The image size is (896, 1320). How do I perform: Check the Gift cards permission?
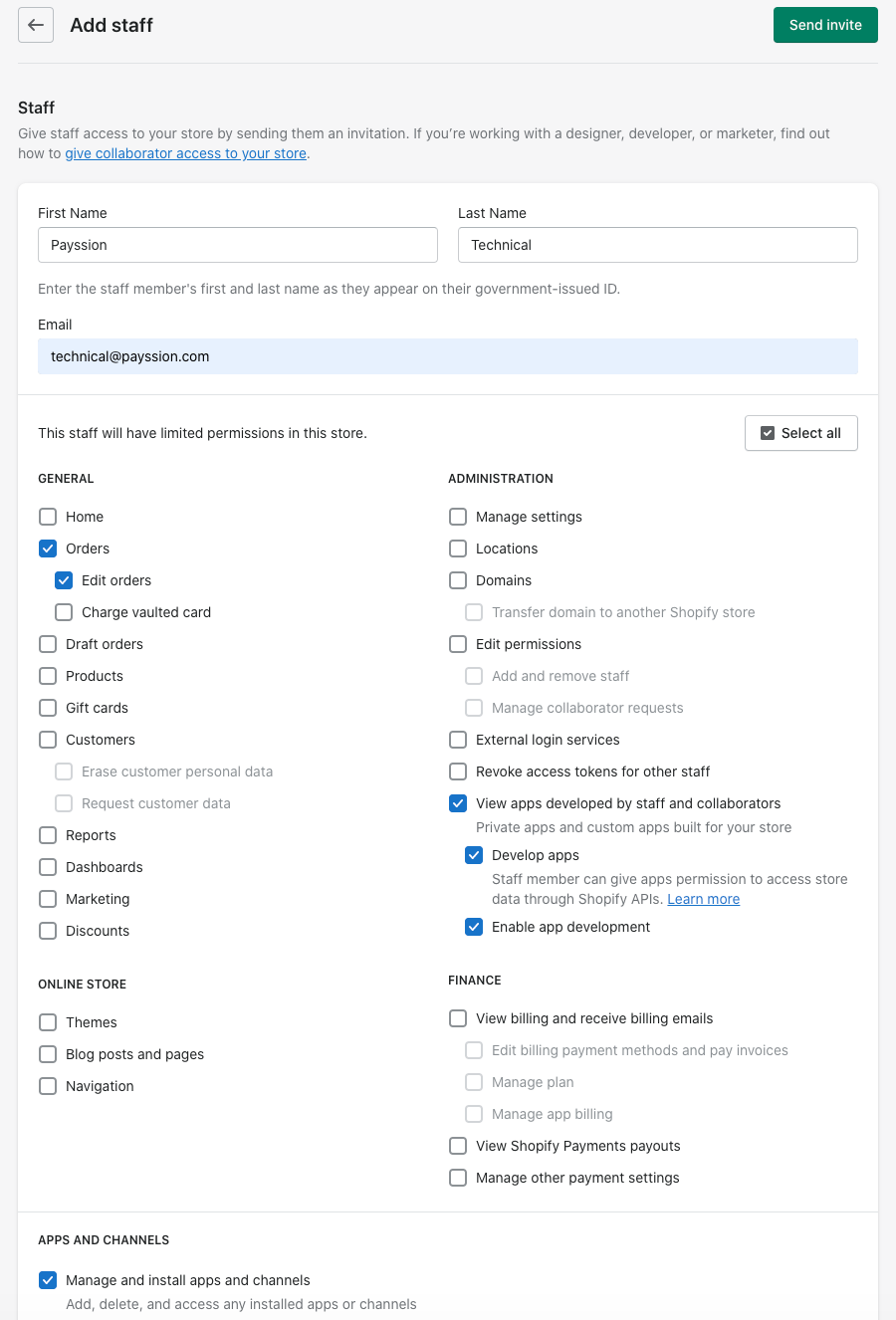click(47, 707)
